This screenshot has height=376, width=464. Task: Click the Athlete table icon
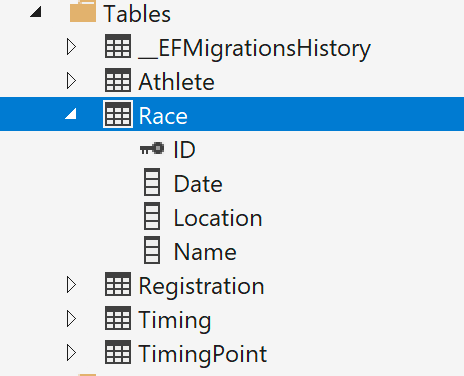click(x=118, y=80)
